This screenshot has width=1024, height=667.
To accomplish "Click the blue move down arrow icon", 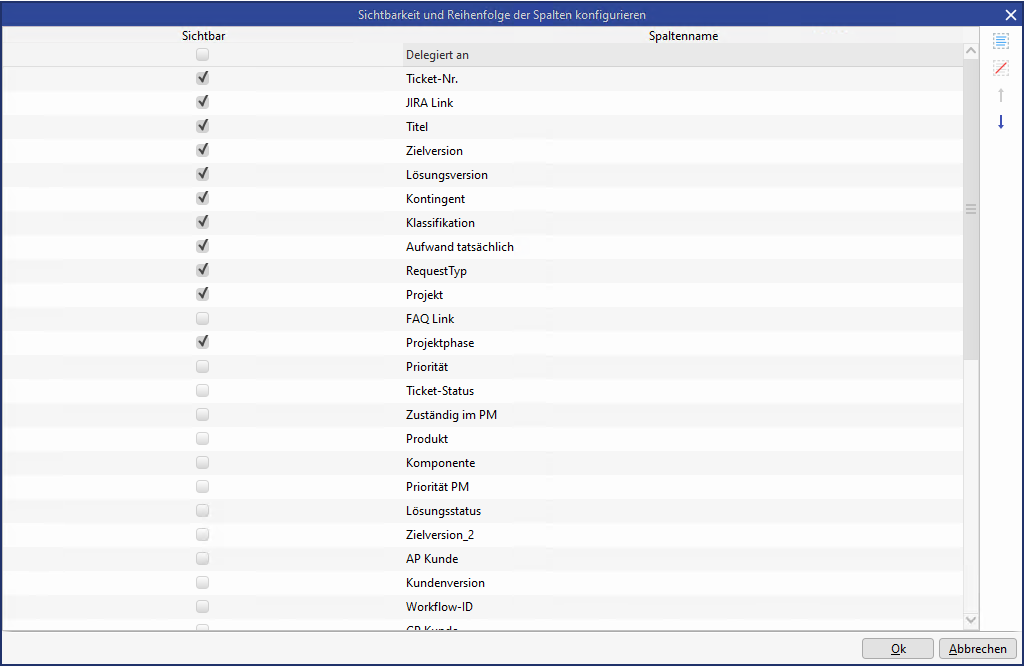I will click(1001, 122).
